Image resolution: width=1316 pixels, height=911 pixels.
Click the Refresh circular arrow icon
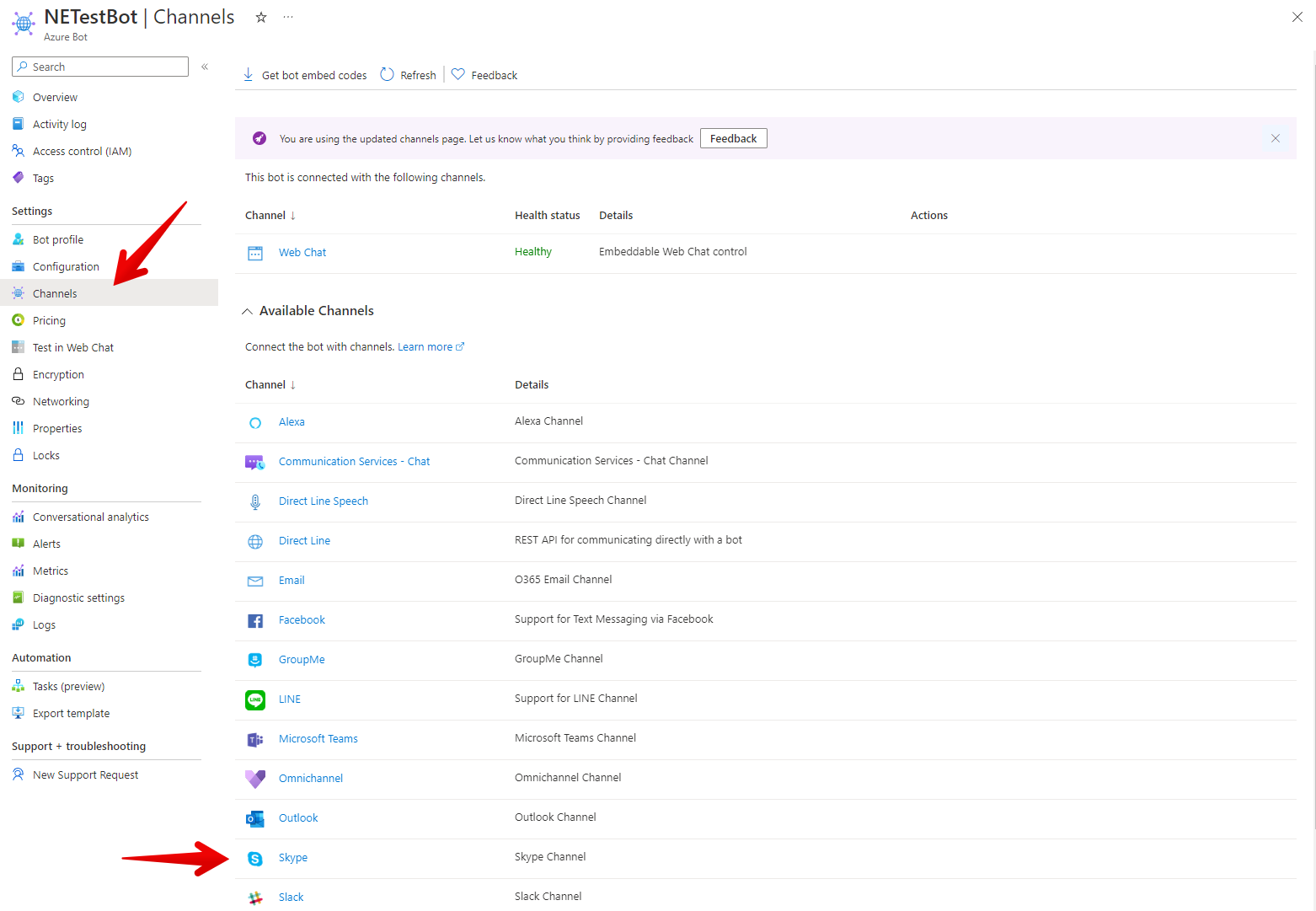(x=387, y=74)
